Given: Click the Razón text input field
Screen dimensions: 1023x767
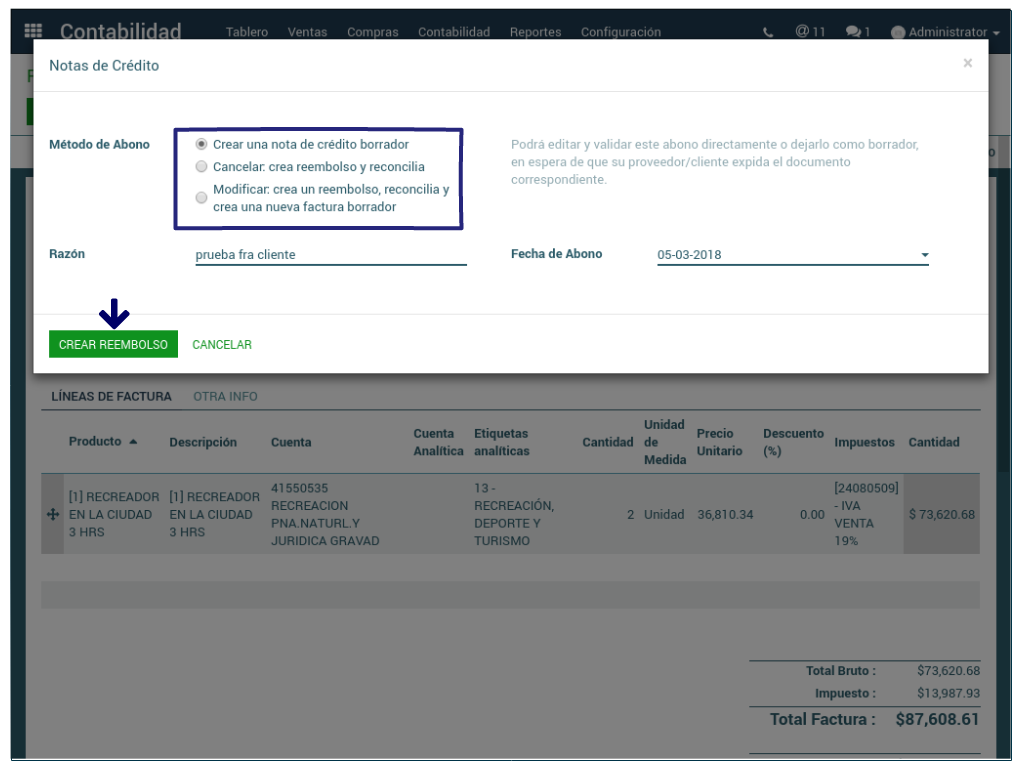Looking at the screenshot, I should coord(330,255).
